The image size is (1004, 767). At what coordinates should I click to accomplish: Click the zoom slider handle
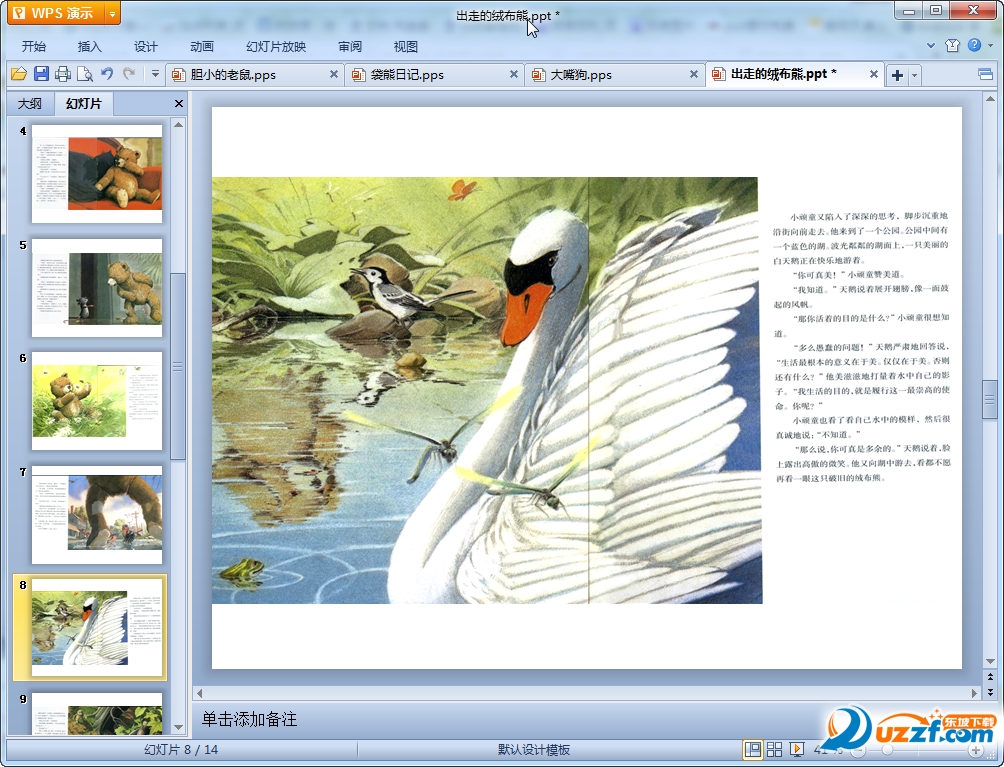887,750
